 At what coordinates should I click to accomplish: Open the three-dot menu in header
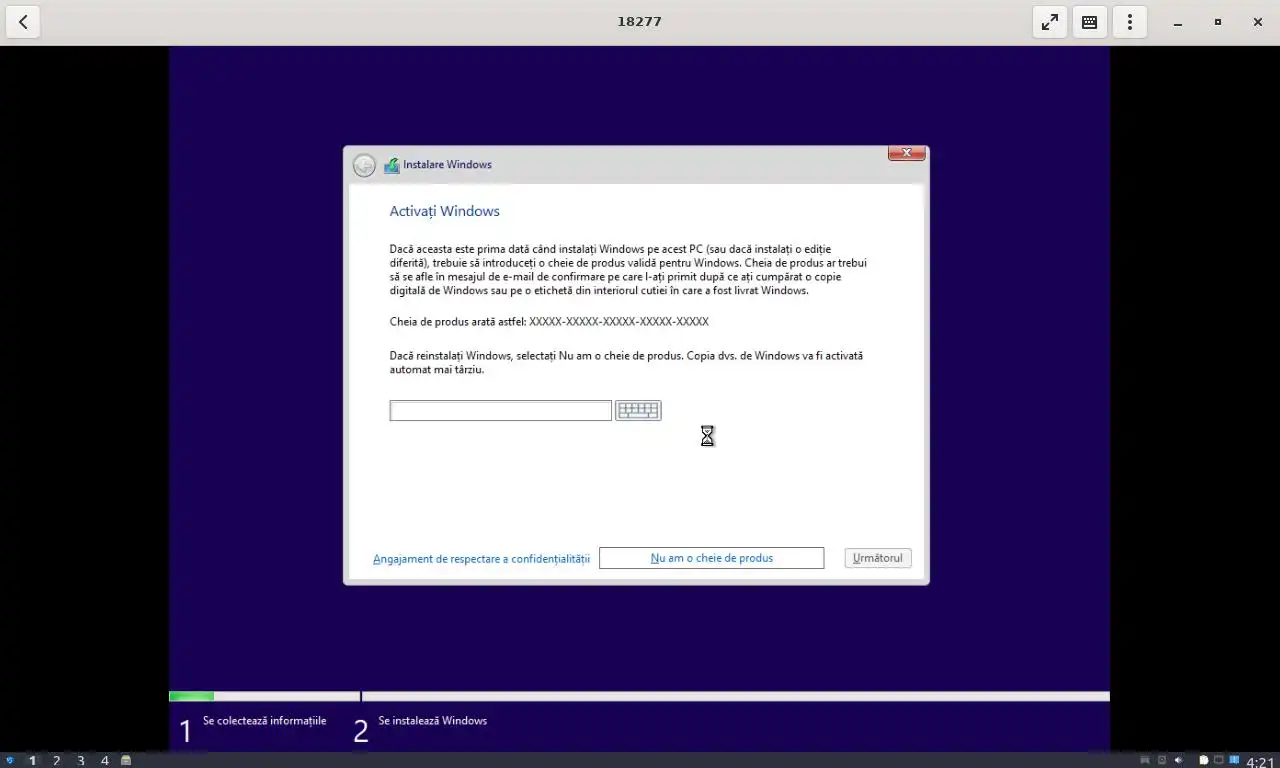click(x=1129, y=22)
